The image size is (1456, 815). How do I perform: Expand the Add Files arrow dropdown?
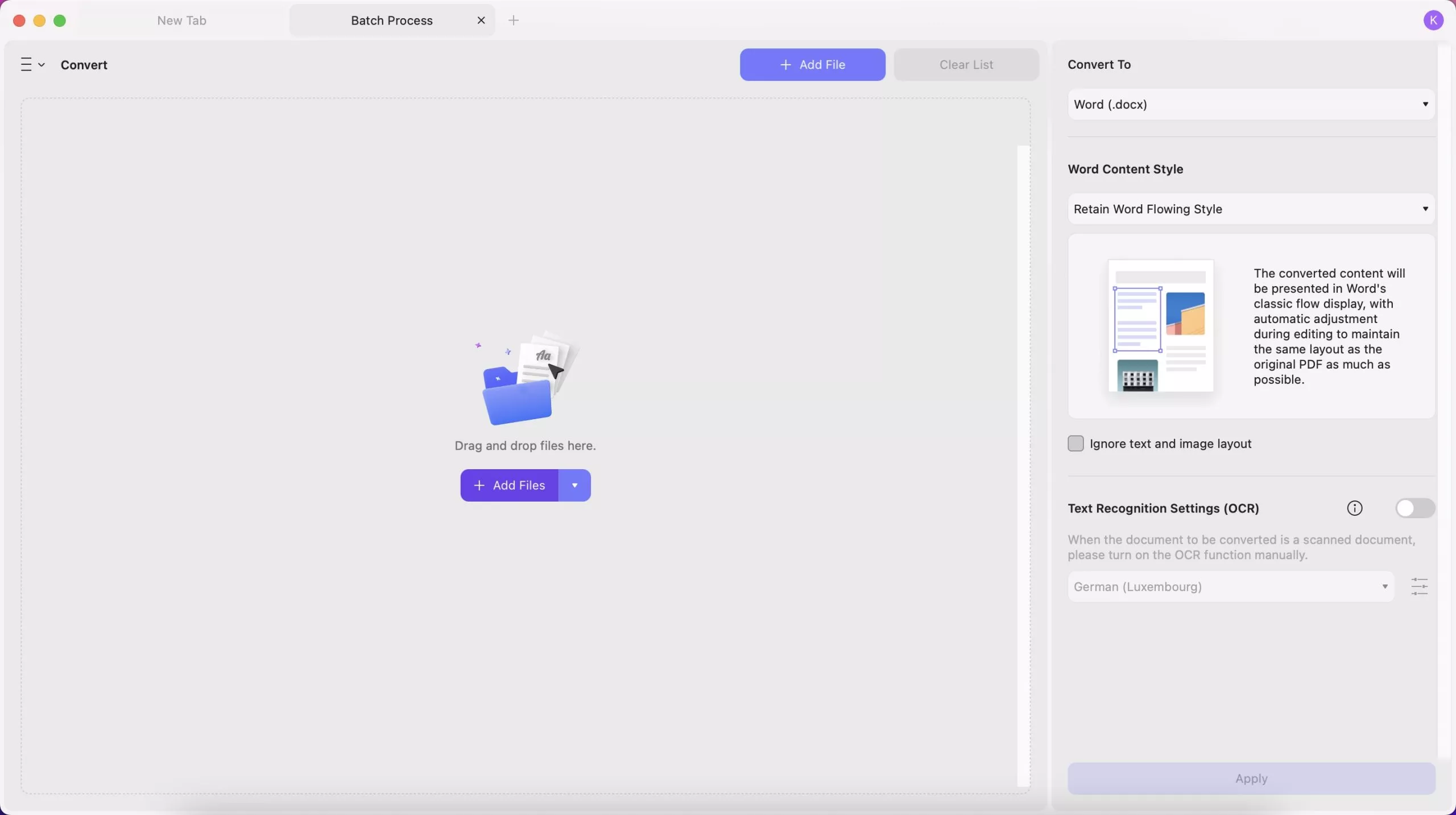click(x=574, y=485)
